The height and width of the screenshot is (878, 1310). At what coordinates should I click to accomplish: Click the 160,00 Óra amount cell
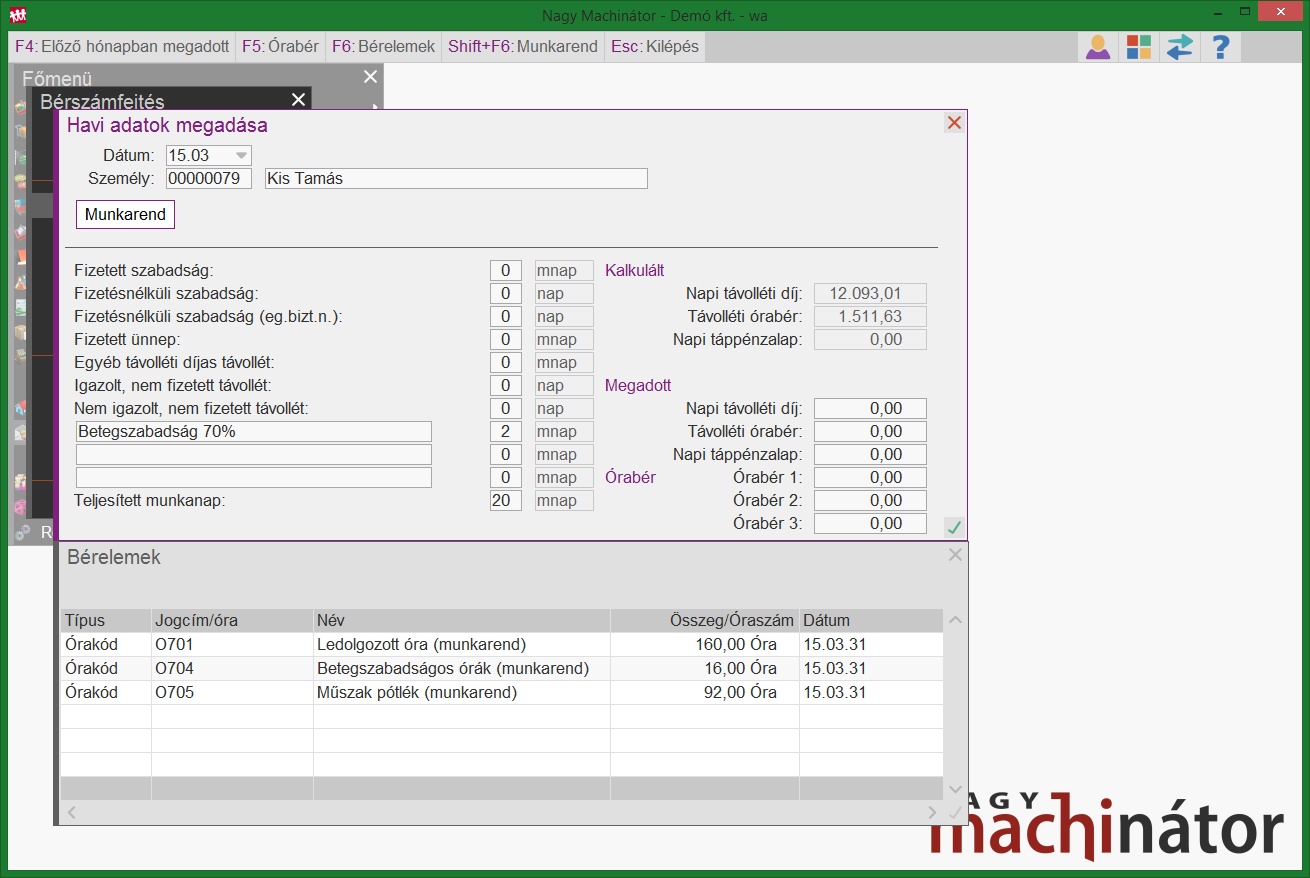pos(705,644)
